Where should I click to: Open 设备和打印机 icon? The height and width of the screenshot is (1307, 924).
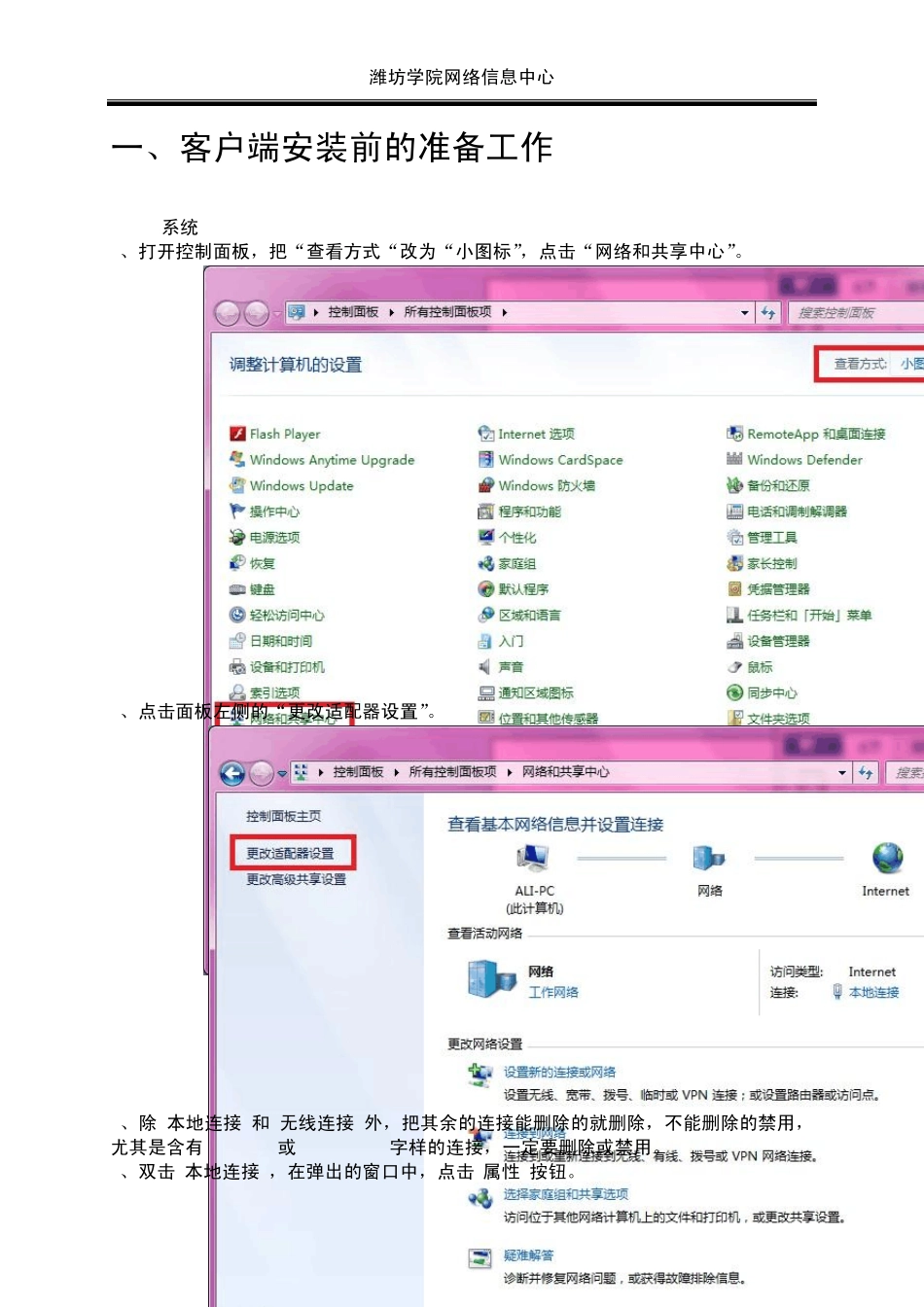coord(237,667)
